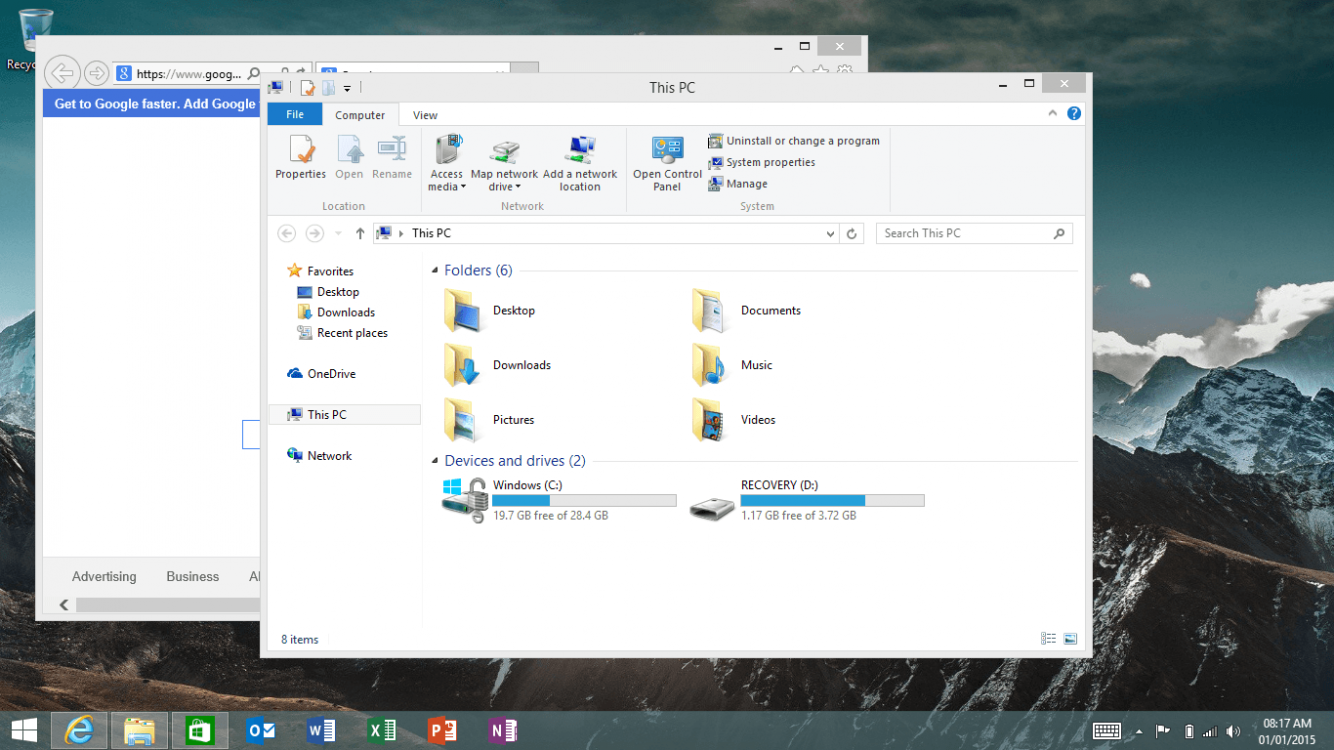This screenshot has height=750, width=1334.
Task: Click left scroll arrow in Internet Explorer
Action: (64, 605)
